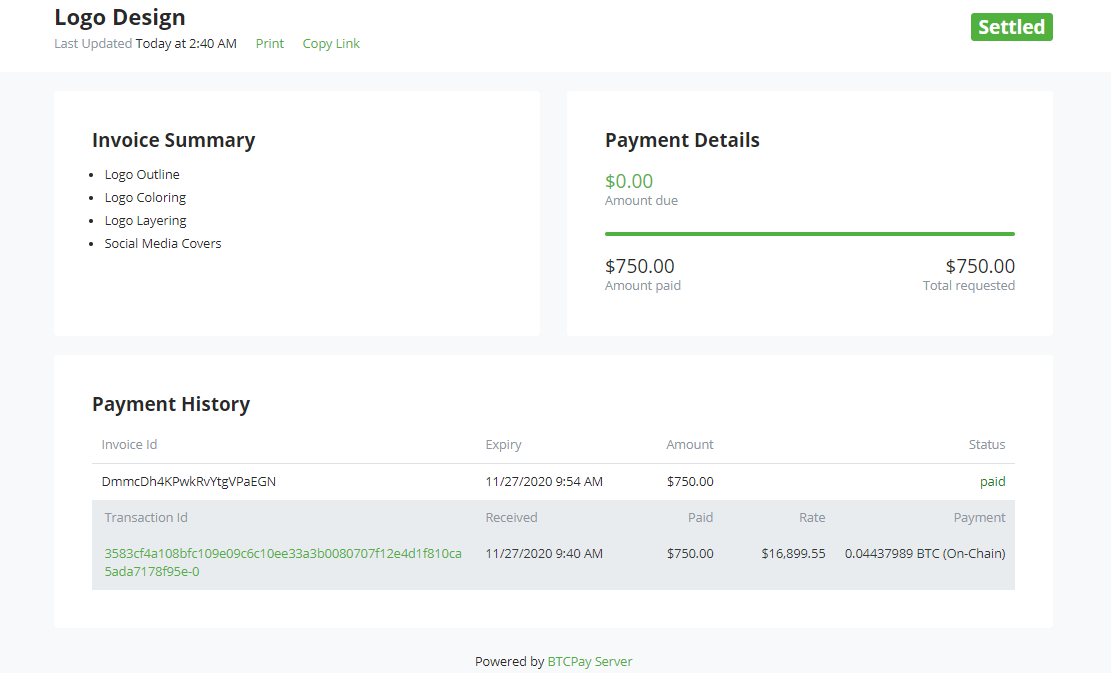Select the Invoice Id column header

point(129,444)
